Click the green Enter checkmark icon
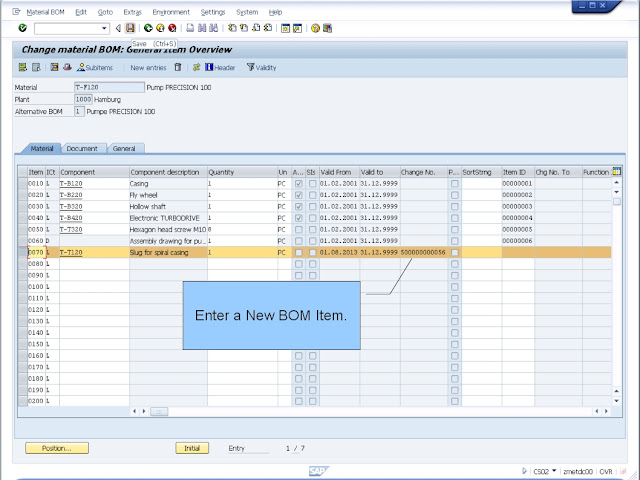This screenshot has height=480, width=640. (23, 28)
